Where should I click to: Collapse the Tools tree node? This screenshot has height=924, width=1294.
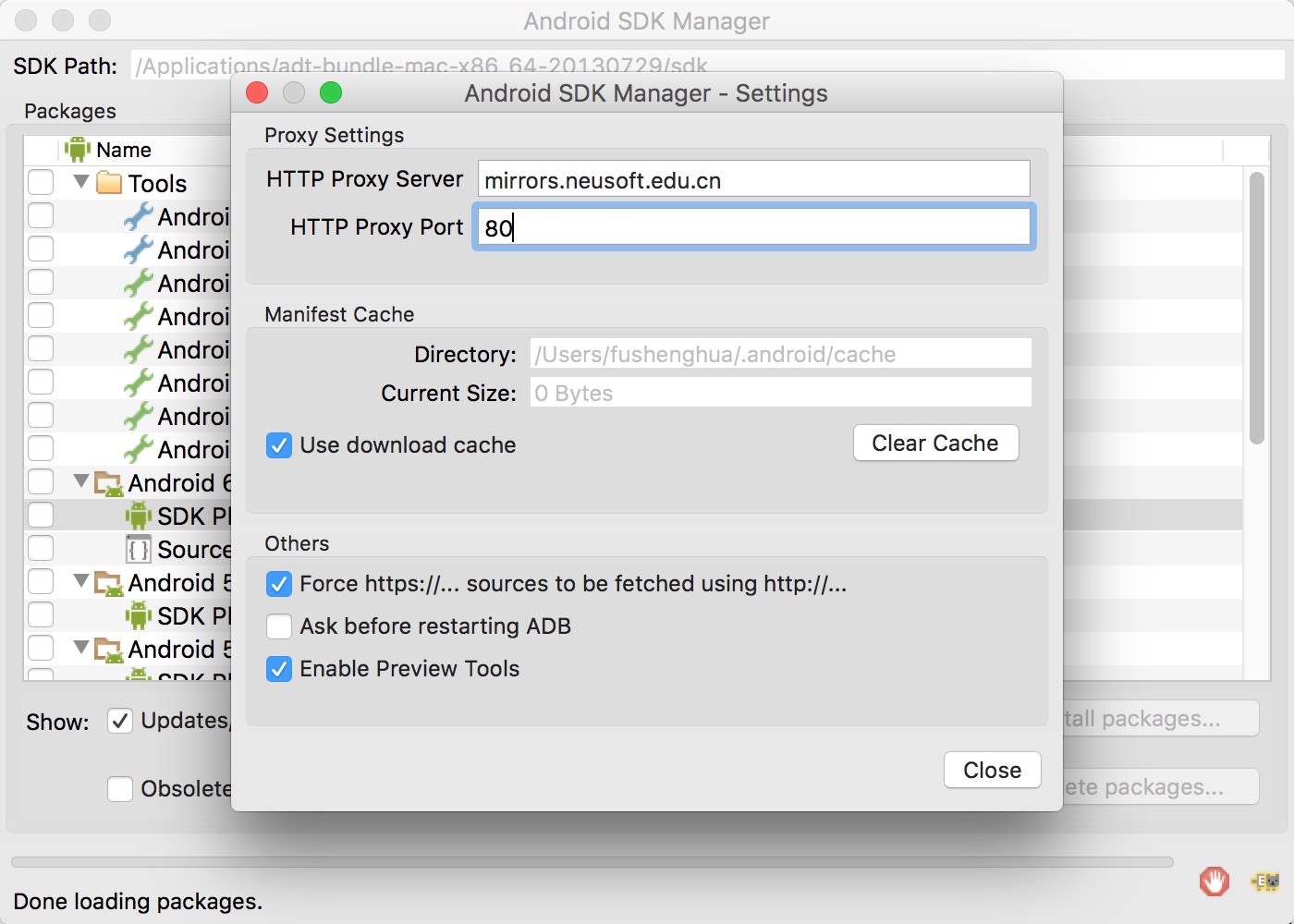point(81,181)
